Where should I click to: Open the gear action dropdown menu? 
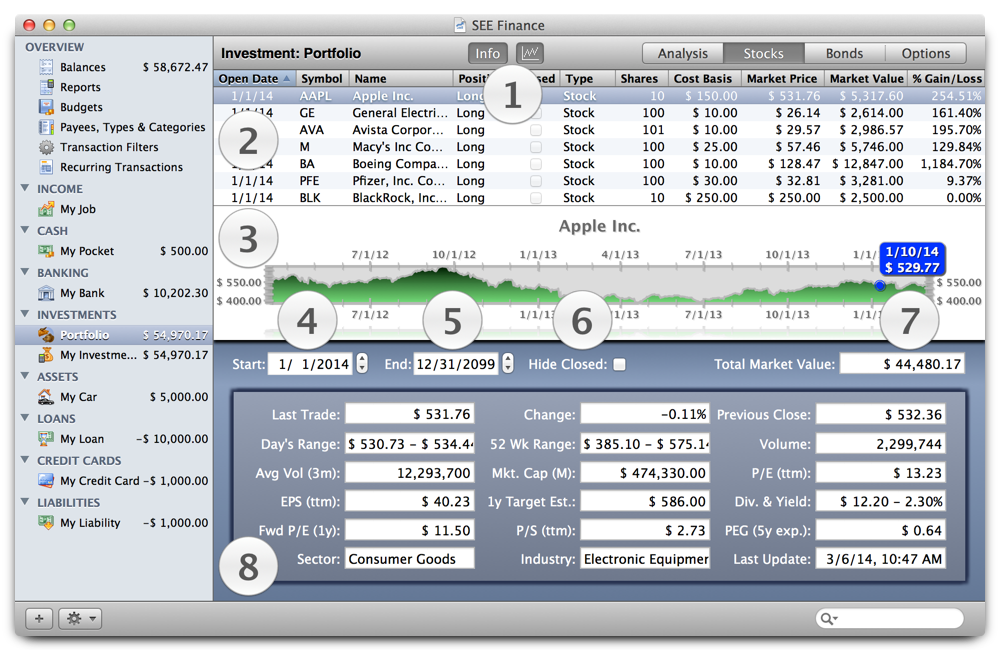80,618
